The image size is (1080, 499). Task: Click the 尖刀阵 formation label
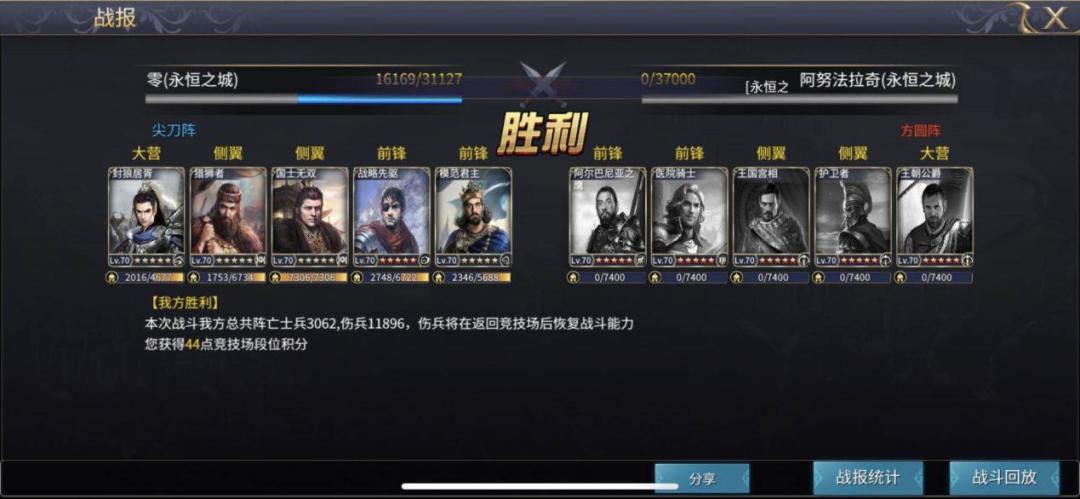174,130
